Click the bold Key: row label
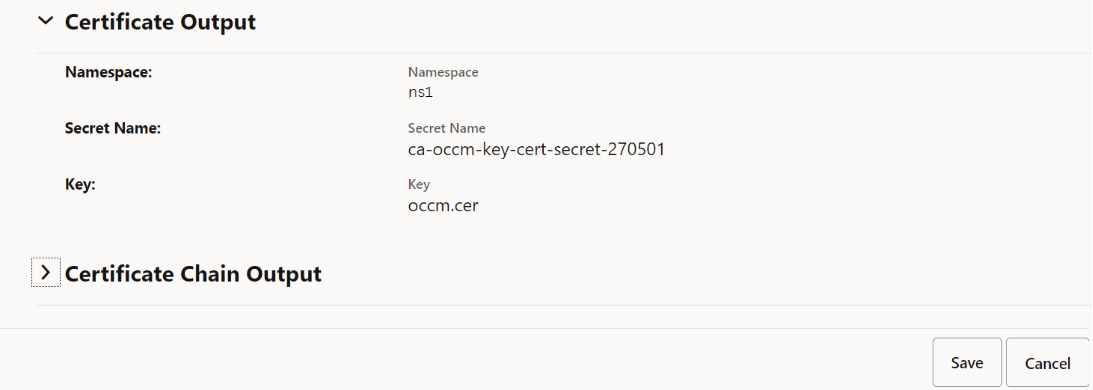This screenshot has width=1093, height=390. tap(80, 185)
